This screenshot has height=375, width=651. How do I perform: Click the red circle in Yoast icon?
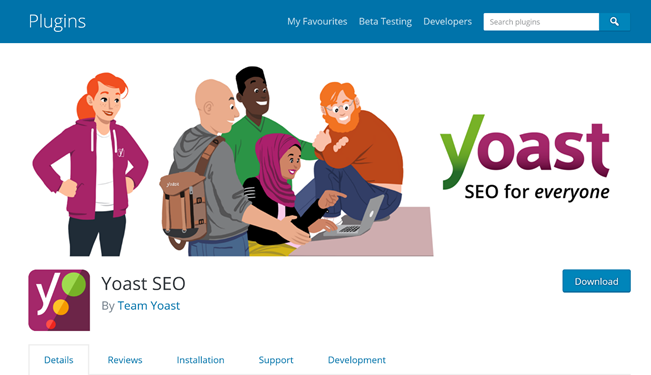pyautogui.click(x=51, y=324)
